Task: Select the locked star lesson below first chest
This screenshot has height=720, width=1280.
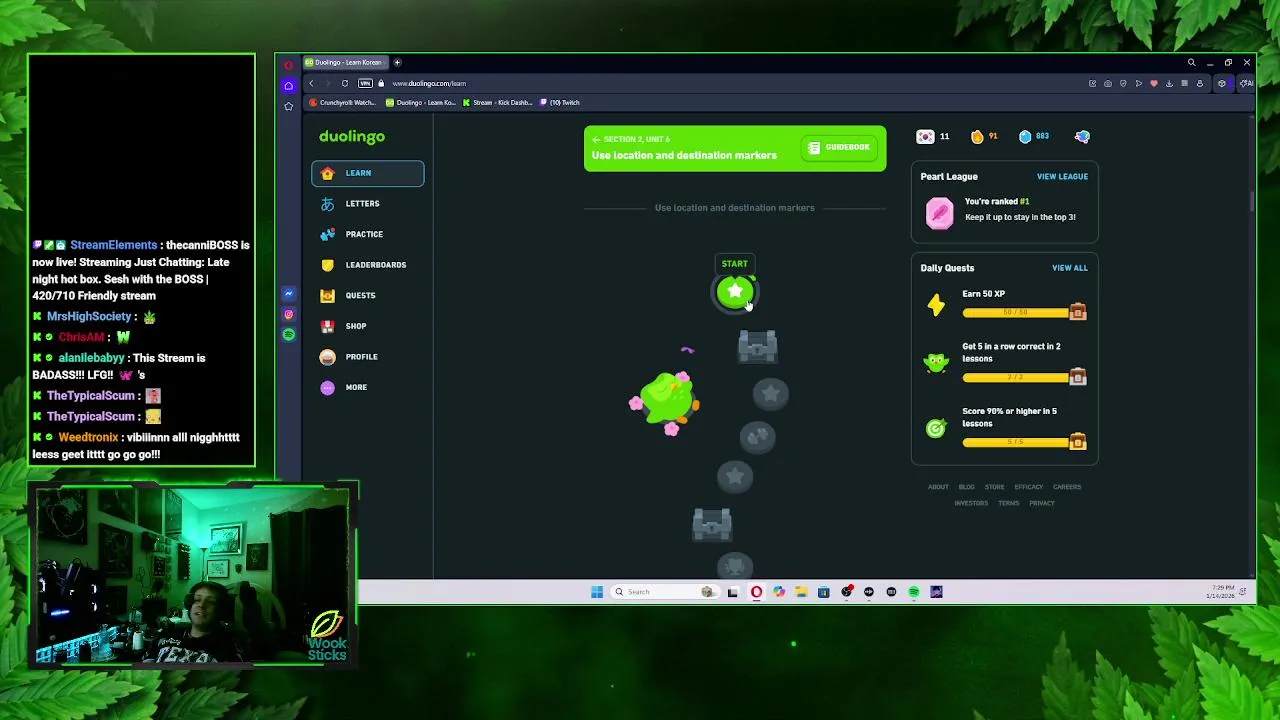Action: (770, 394)
